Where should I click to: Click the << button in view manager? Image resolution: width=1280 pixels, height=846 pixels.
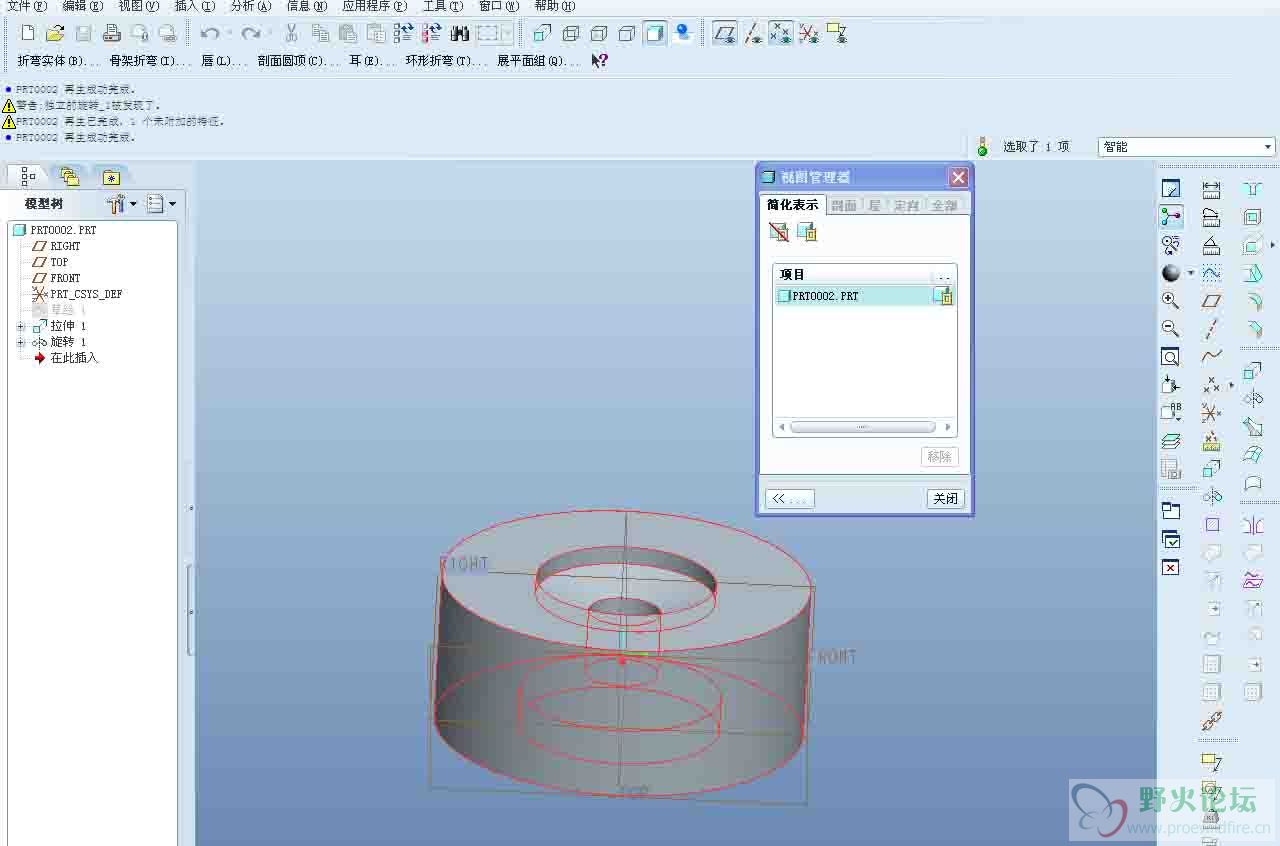tap(790, 498)
